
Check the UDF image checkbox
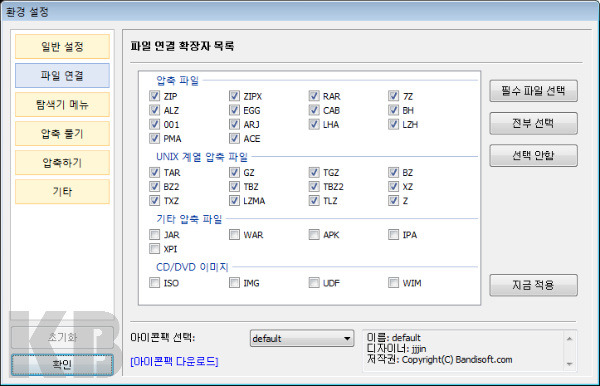coord(314,283)
